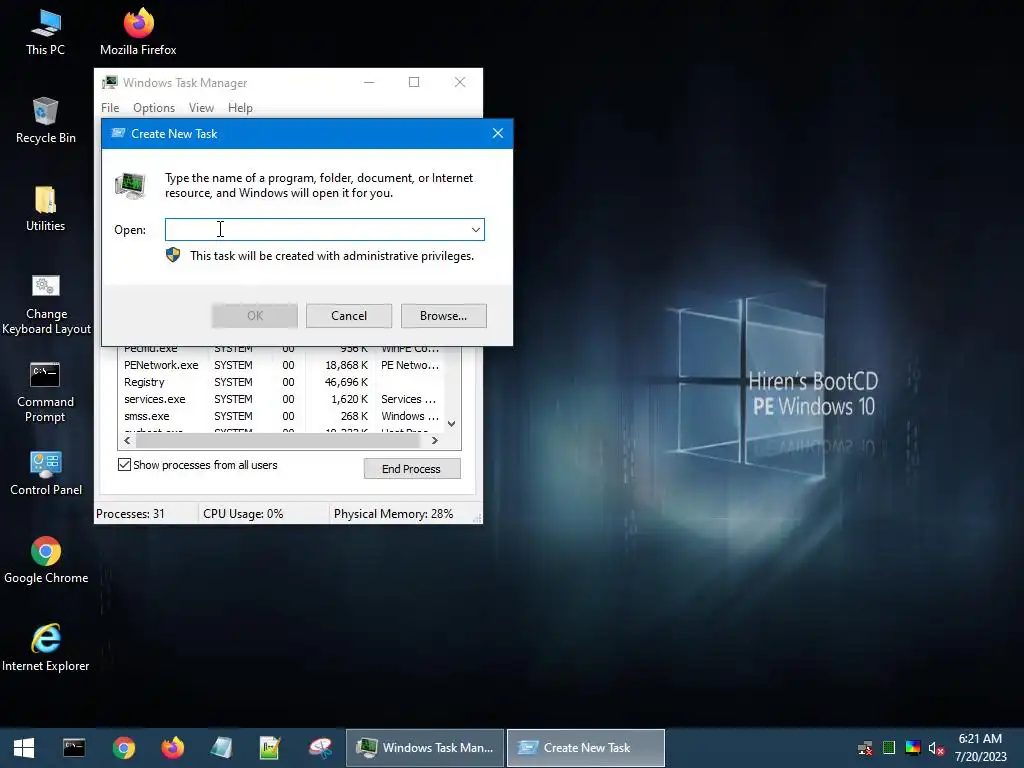
Task: Click the Create New Task title icon
Action: click(118, 133)
